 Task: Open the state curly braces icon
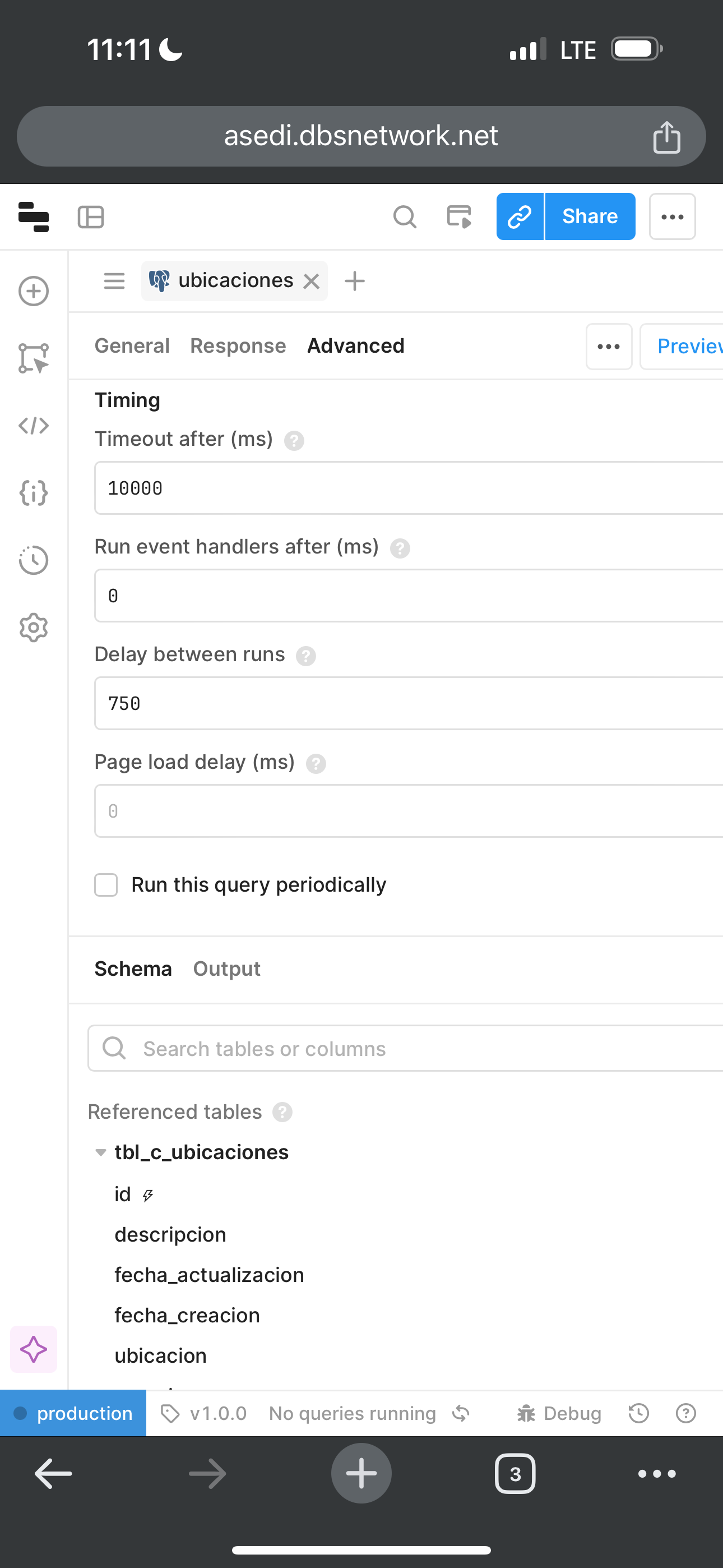coord(34,492)
